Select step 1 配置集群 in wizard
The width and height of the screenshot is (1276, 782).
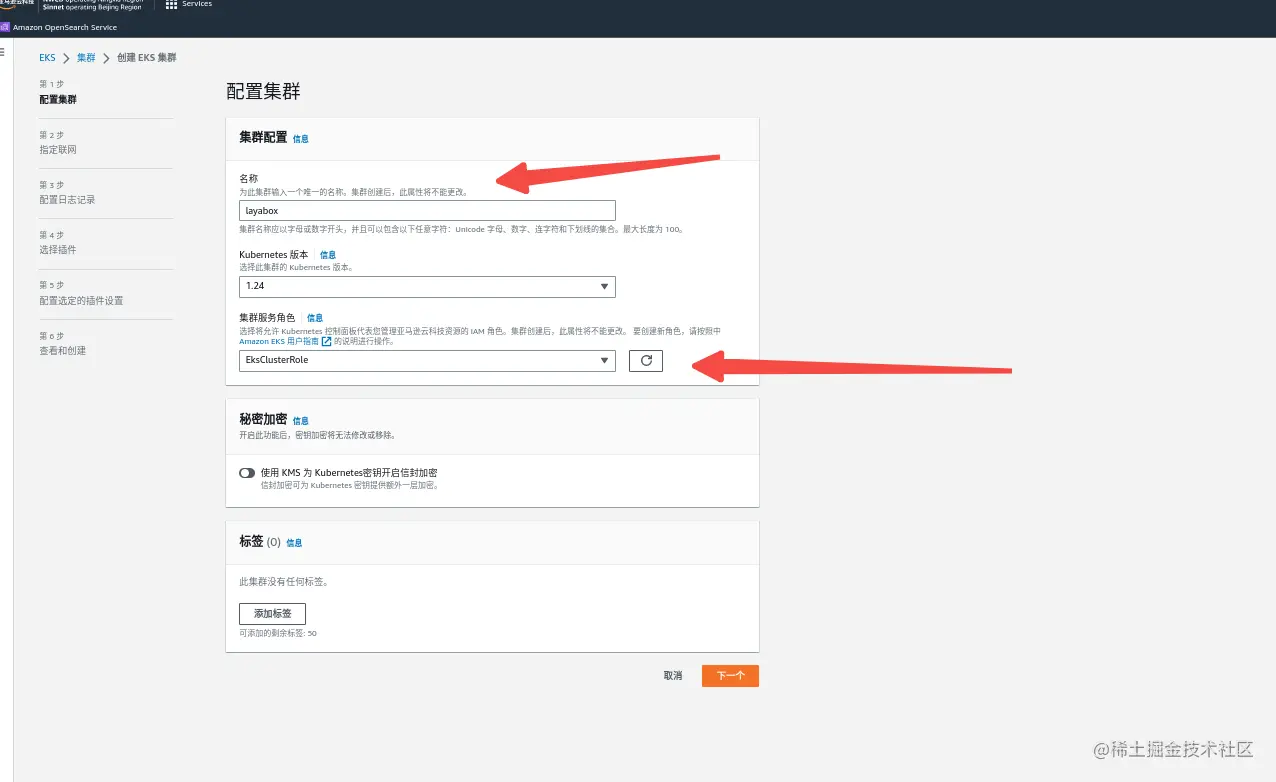[58, 100]
